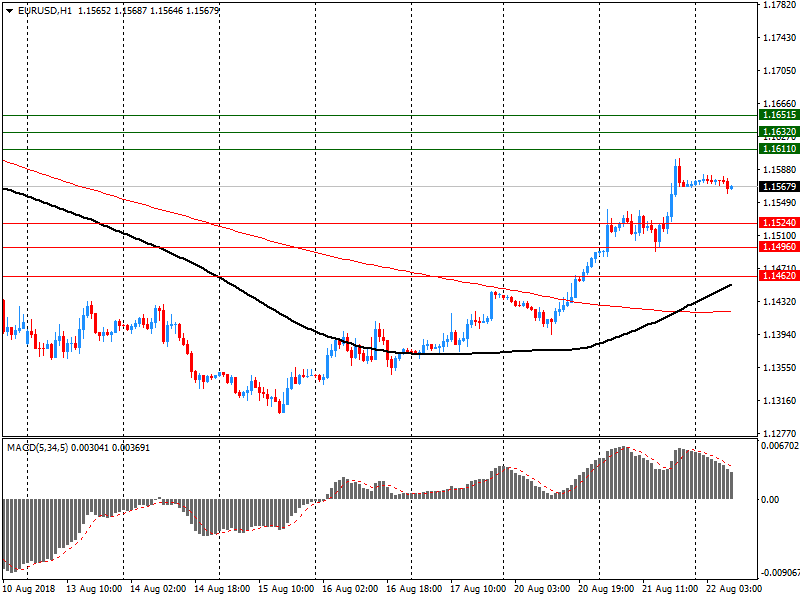Click the 13 Aug 10:00 time label

(94, 589)
